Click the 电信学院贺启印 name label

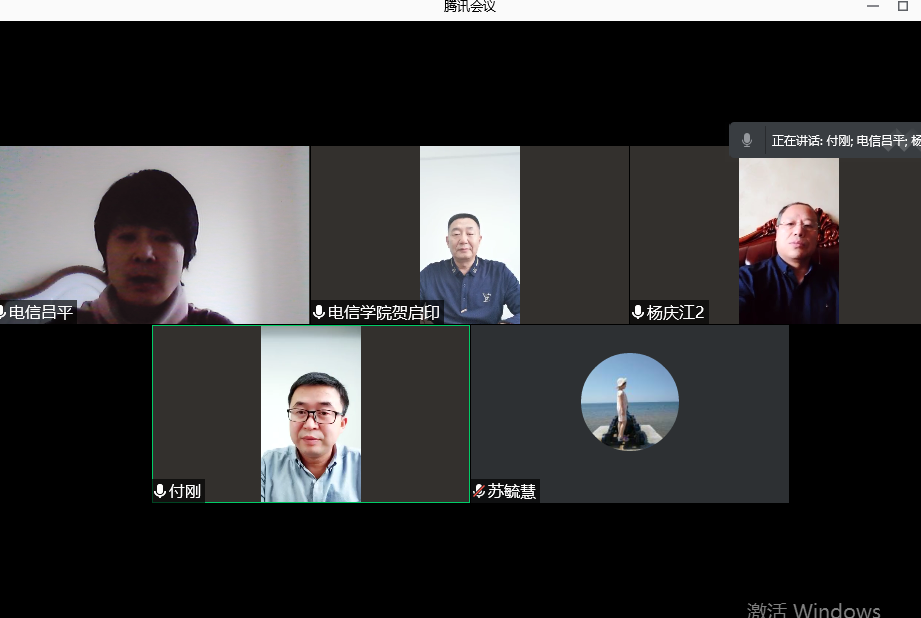[384, 312]
